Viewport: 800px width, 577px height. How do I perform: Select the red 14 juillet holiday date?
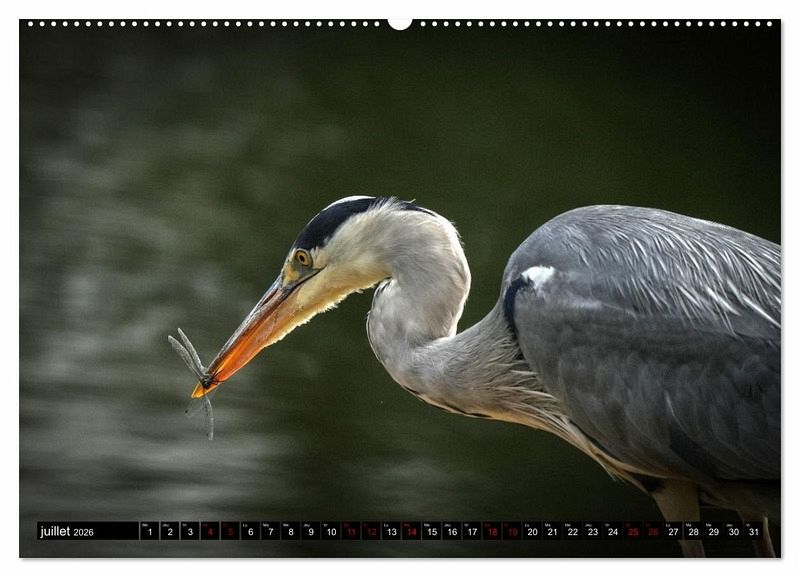click(x=411, y=532)
